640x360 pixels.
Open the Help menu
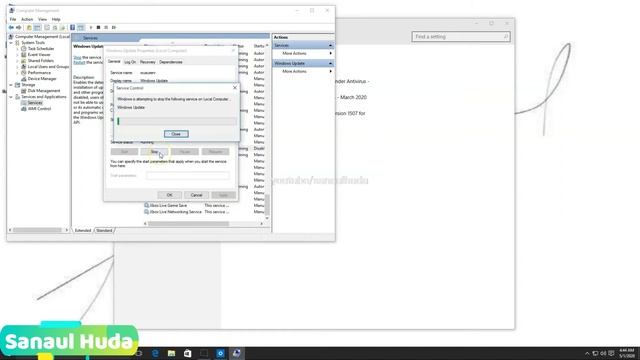tap(56, 19)
